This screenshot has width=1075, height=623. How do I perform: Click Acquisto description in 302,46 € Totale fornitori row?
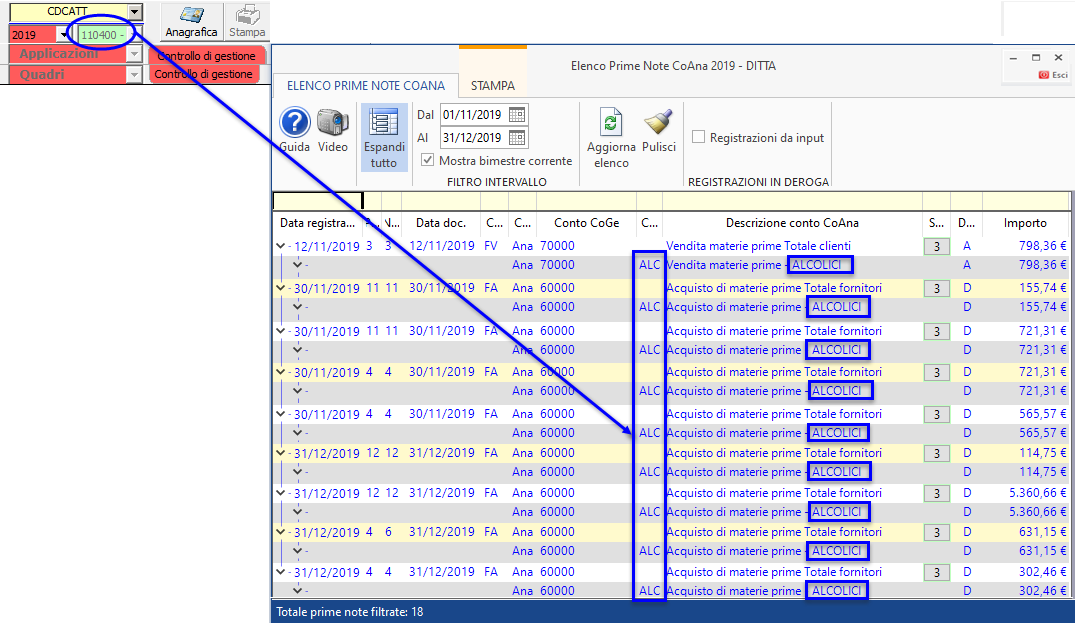(773, 572)
